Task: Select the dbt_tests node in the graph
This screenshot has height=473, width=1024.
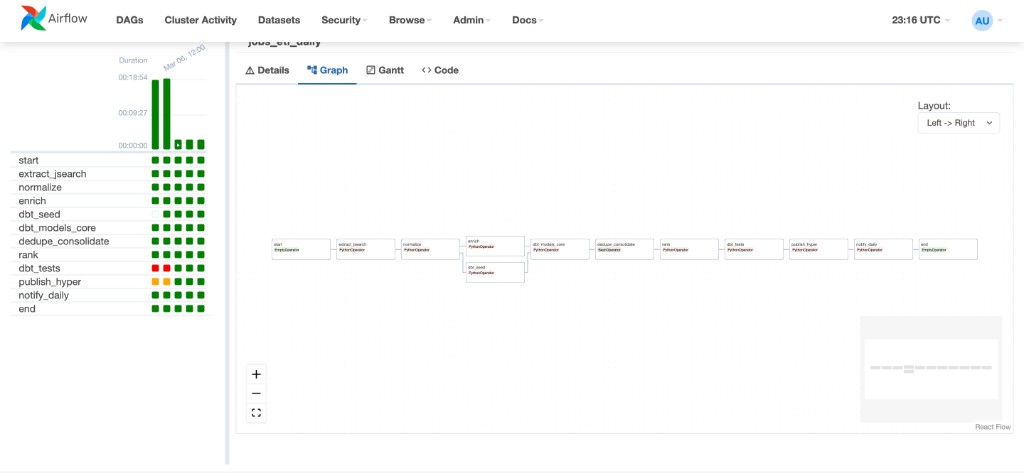Action: click(x=754, y=249)
